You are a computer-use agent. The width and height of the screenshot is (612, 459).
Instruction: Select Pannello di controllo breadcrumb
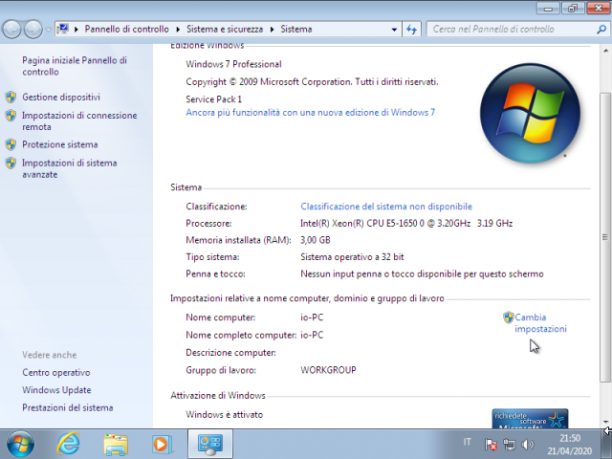[x=126, y=29]
